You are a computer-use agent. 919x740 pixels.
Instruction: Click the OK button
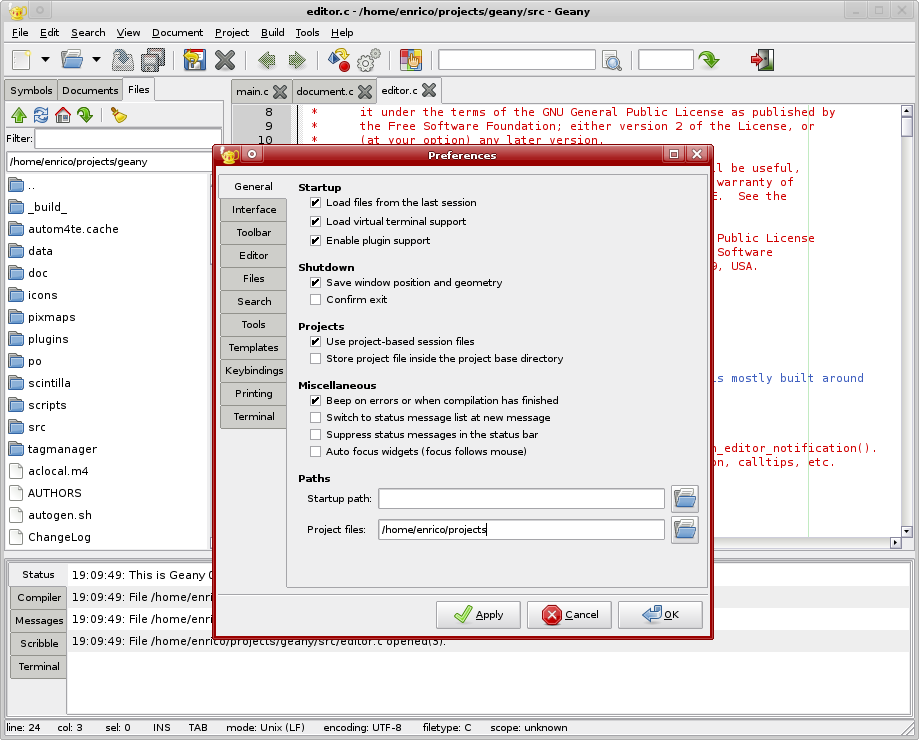(660, 615)
